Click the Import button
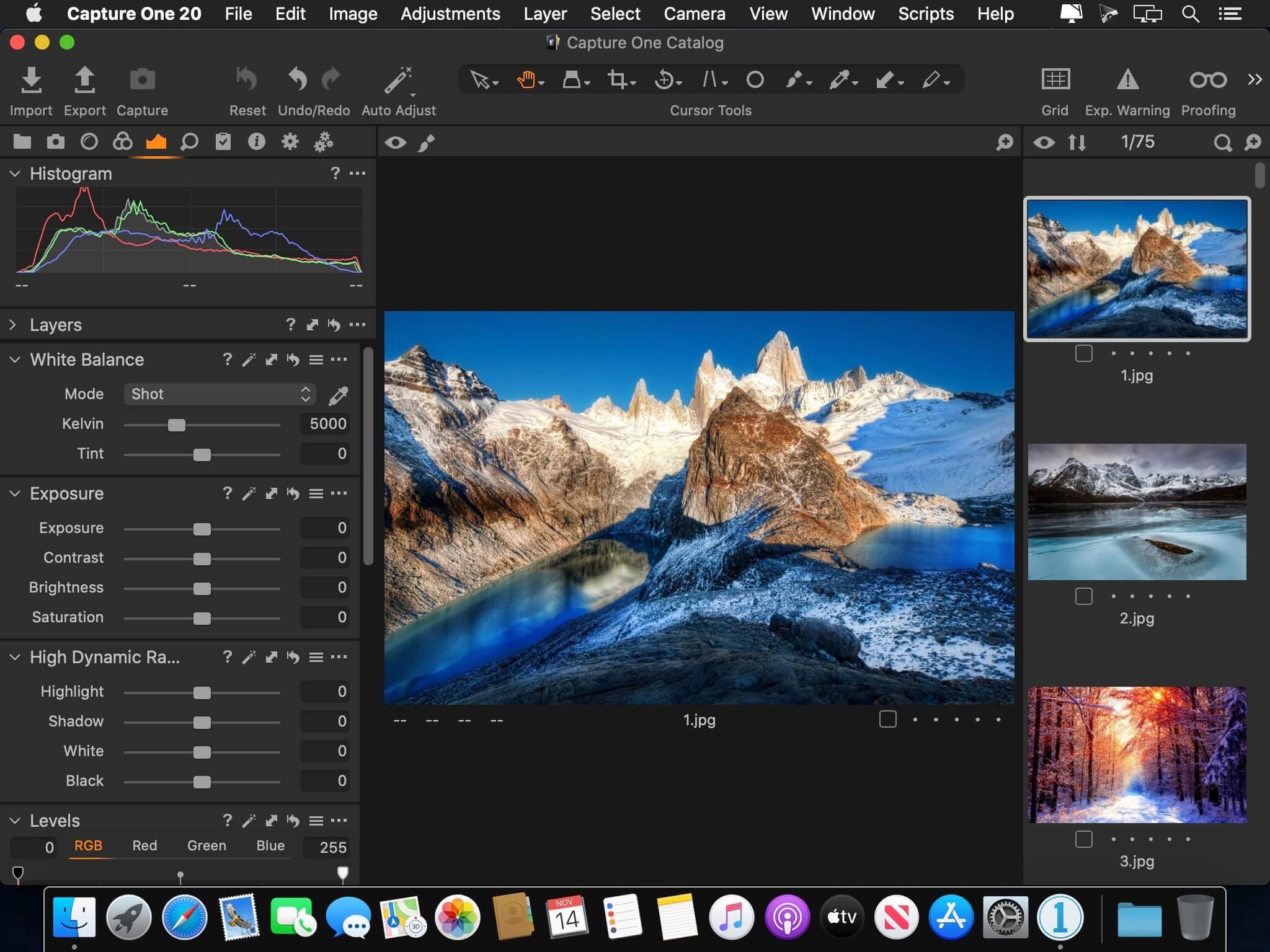This screenshot has width=1270, height=952. [x=29, y=90]
